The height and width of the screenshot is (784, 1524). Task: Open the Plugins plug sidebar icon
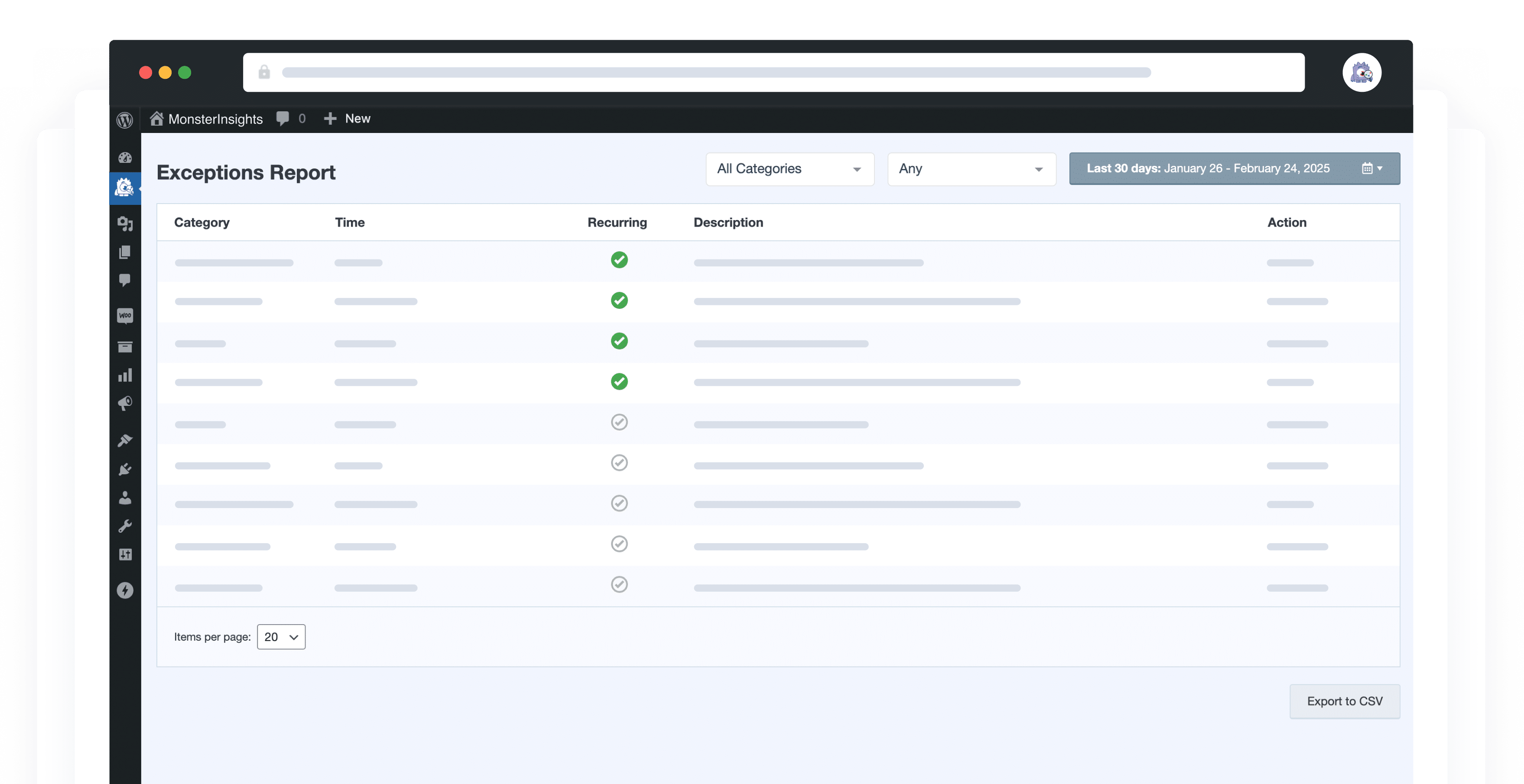(125, 470)
